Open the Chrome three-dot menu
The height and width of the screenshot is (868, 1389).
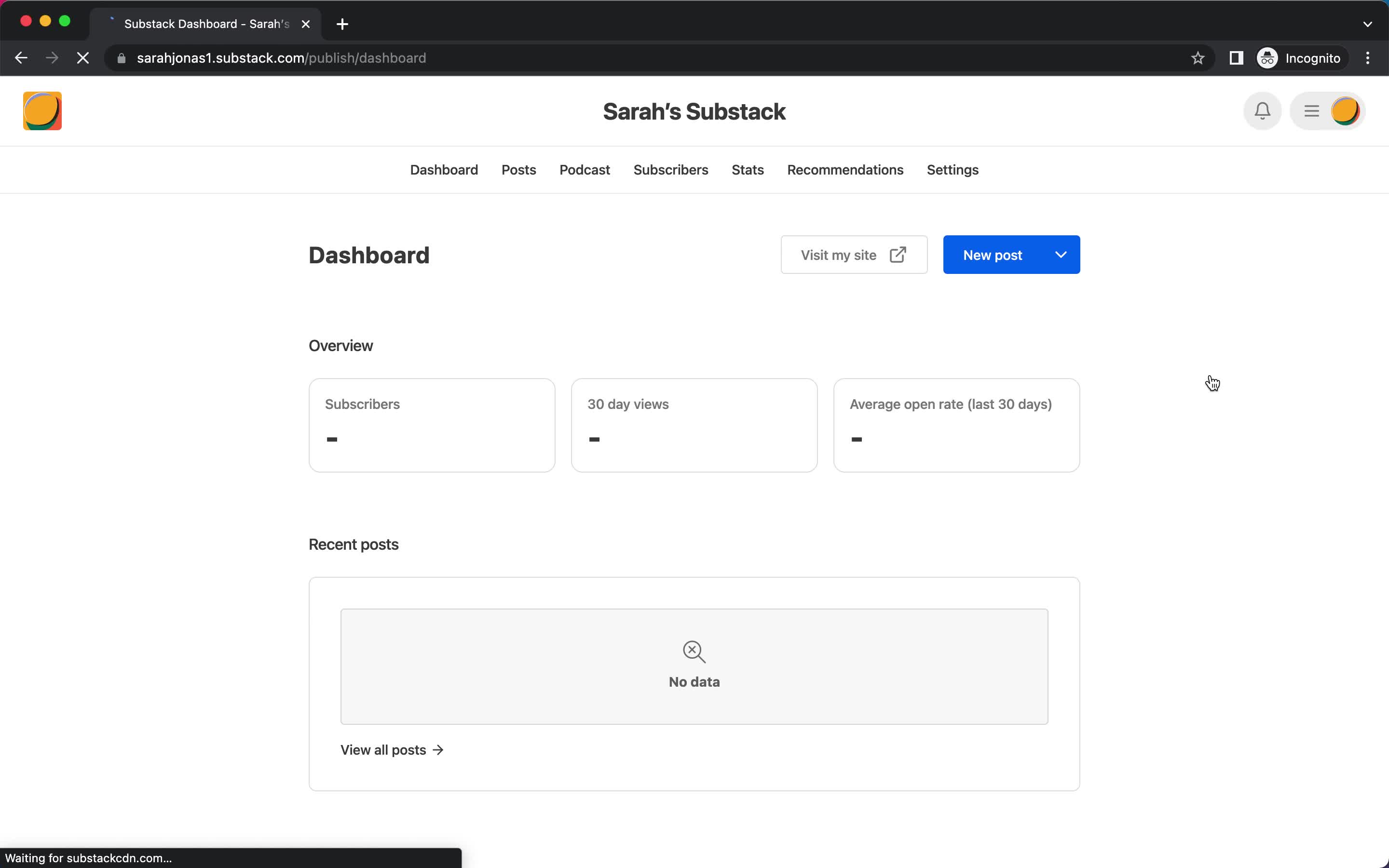tap(1368, 58)
